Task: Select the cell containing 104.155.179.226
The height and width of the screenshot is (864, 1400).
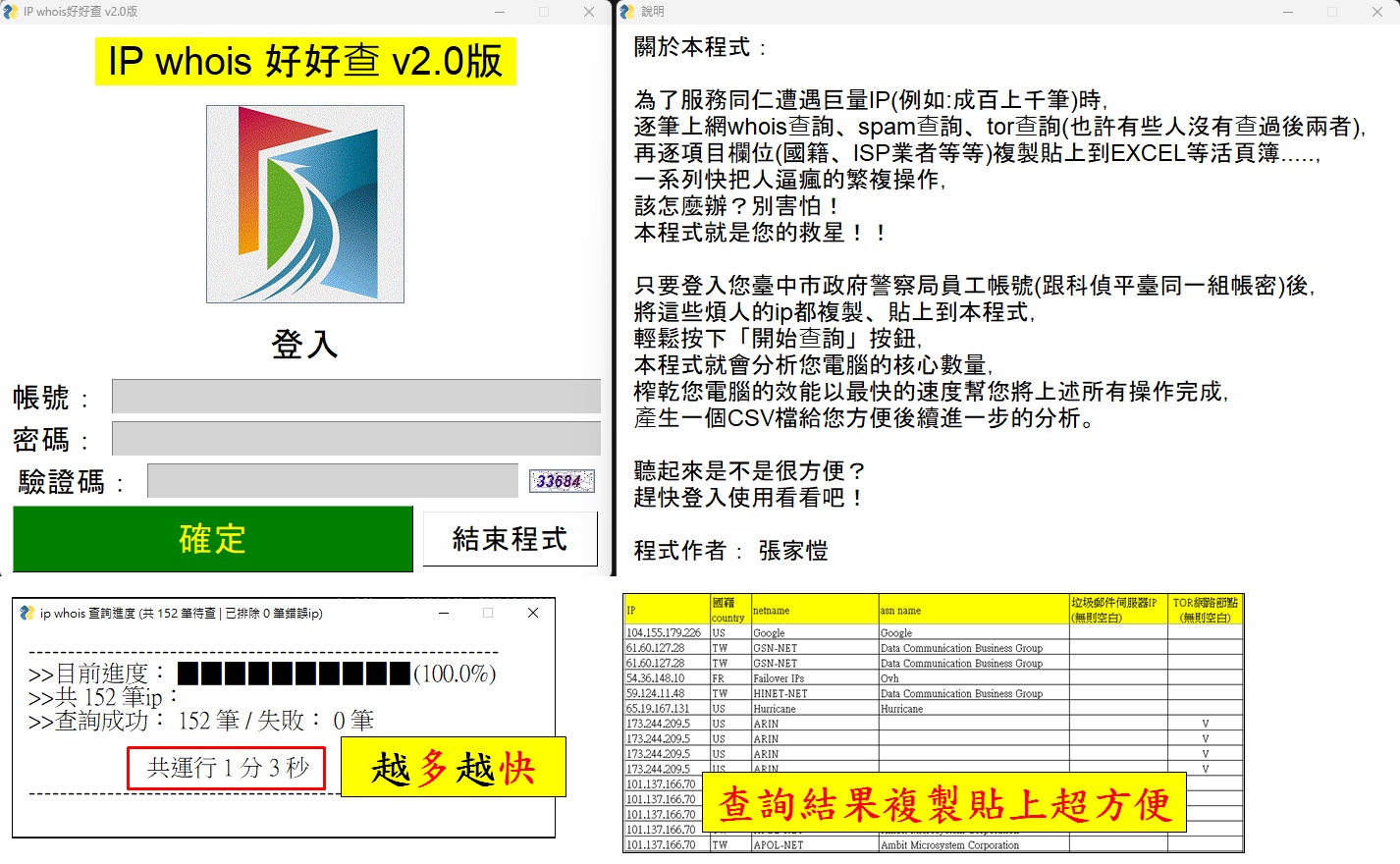Action: point(666,633)
